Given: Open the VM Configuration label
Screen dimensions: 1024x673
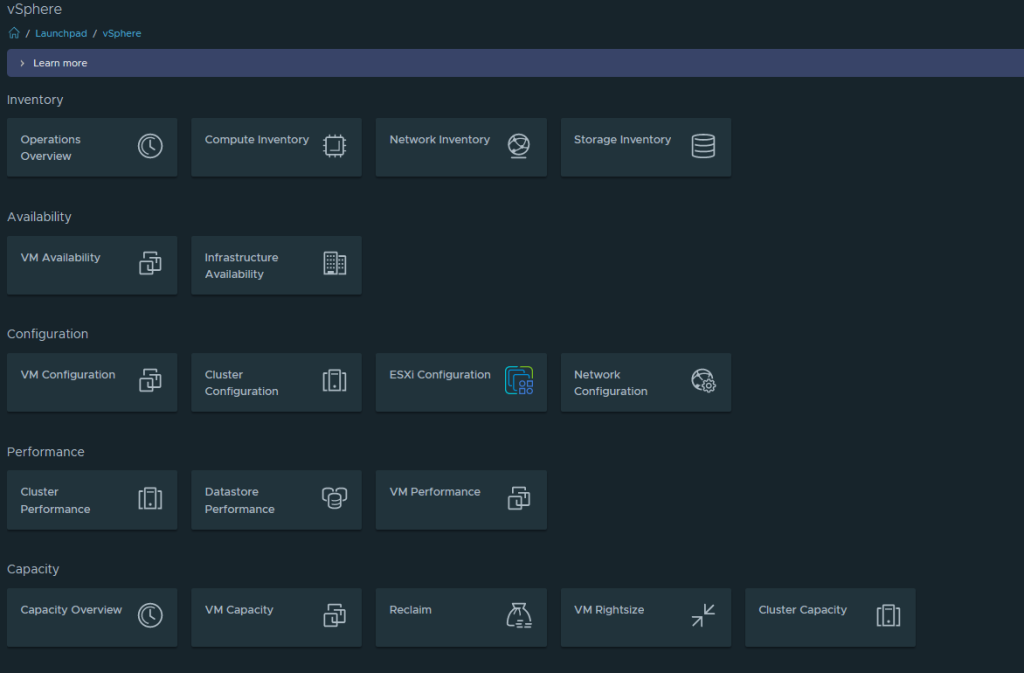Looking at the screenshot, I should (x=68, y=375).
